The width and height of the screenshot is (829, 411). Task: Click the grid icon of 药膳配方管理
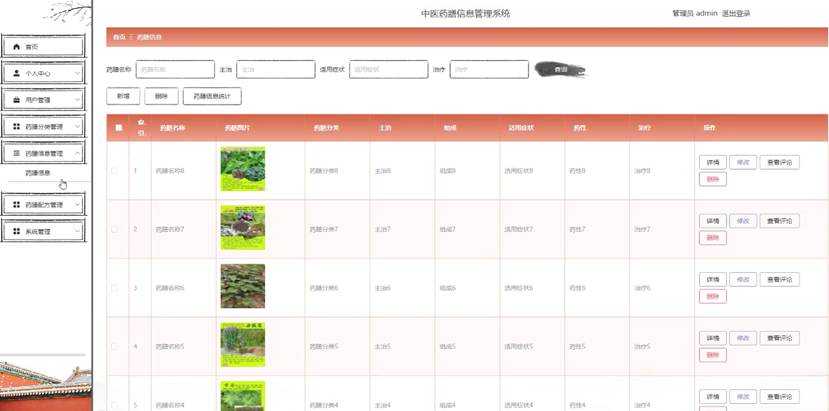tap(16, 205)
